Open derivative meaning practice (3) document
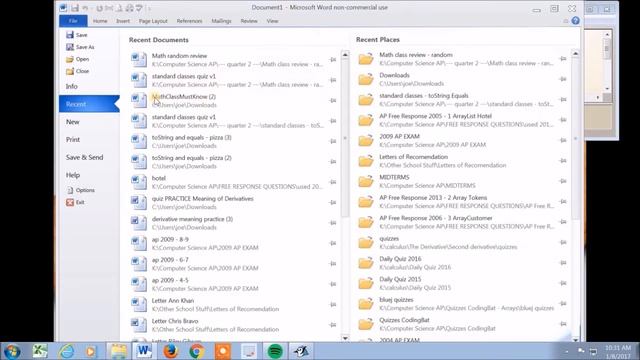Image resolution: width=640 pixels, height=360 pixels. (x=233, y=223)
